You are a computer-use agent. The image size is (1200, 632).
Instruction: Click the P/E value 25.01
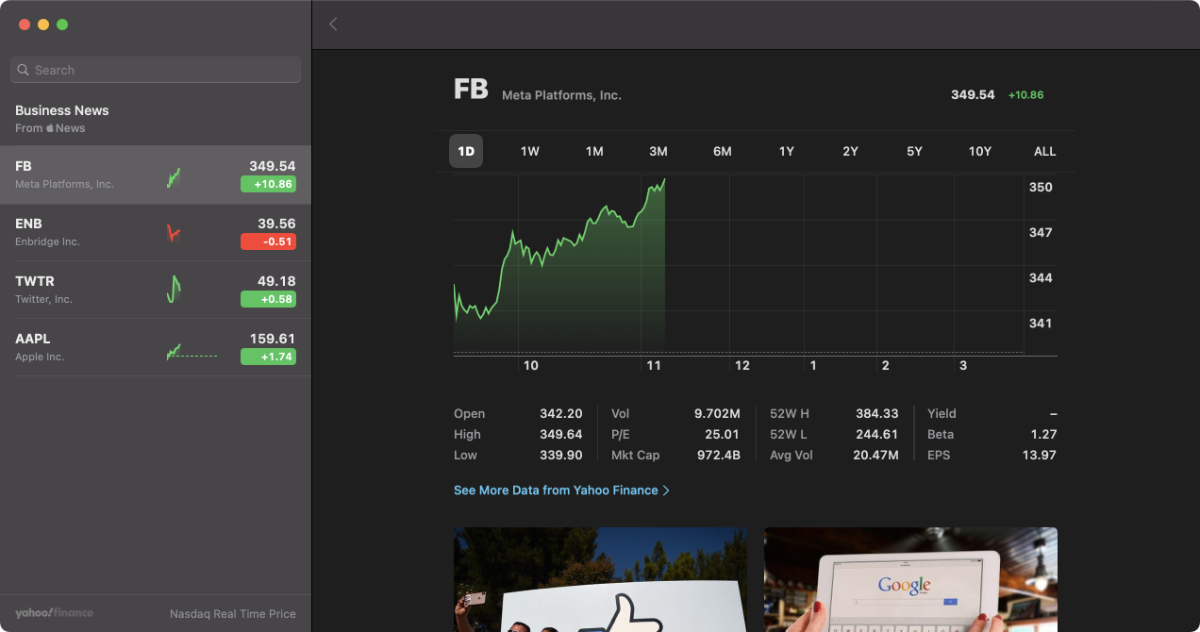(x=722, y=435)
